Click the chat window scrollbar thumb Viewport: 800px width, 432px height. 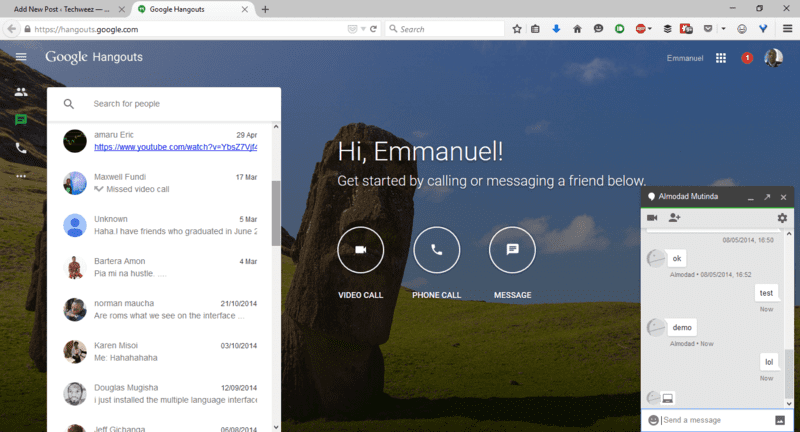click(789, 373)
